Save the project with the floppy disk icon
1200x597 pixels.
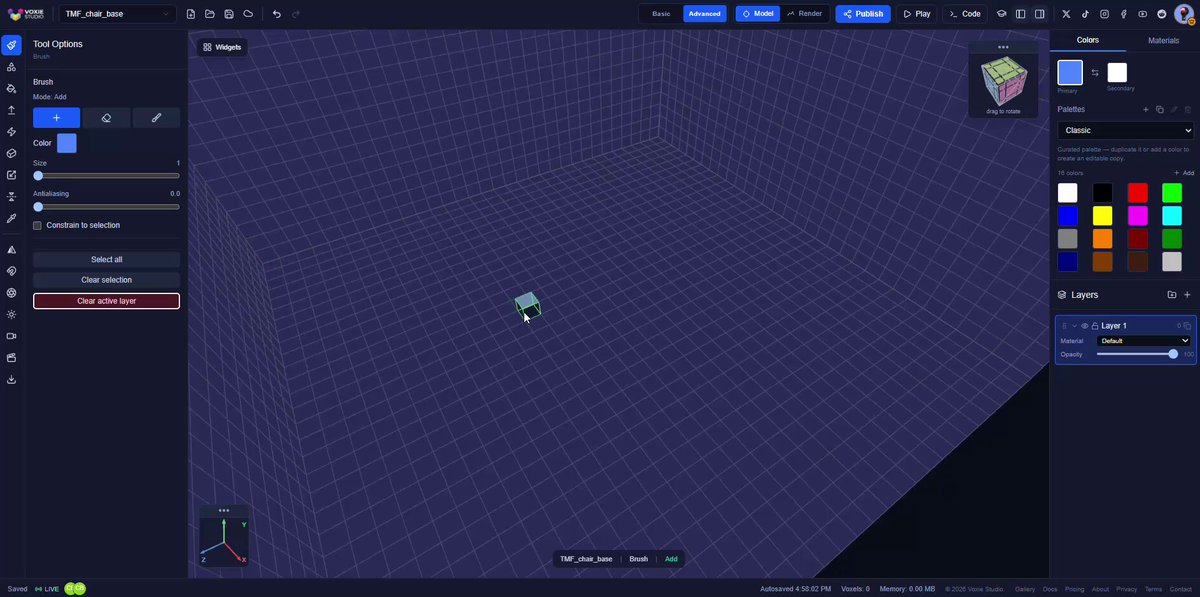click(229, 14)
